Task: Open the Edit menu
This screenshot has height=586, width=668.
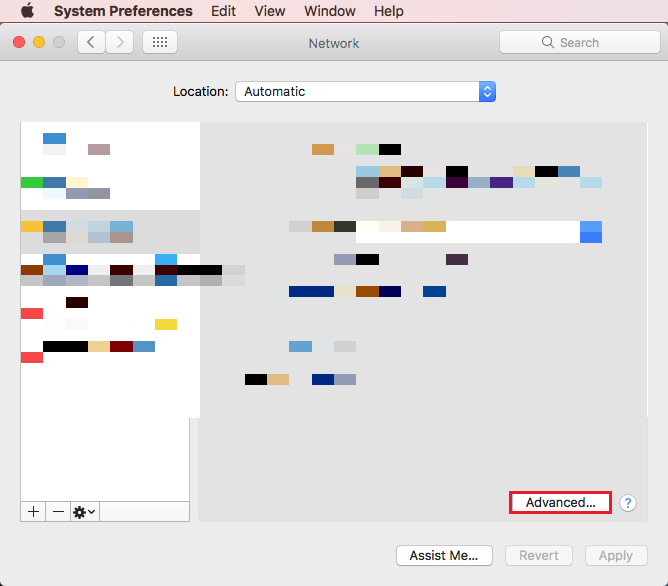Action: 223,11
